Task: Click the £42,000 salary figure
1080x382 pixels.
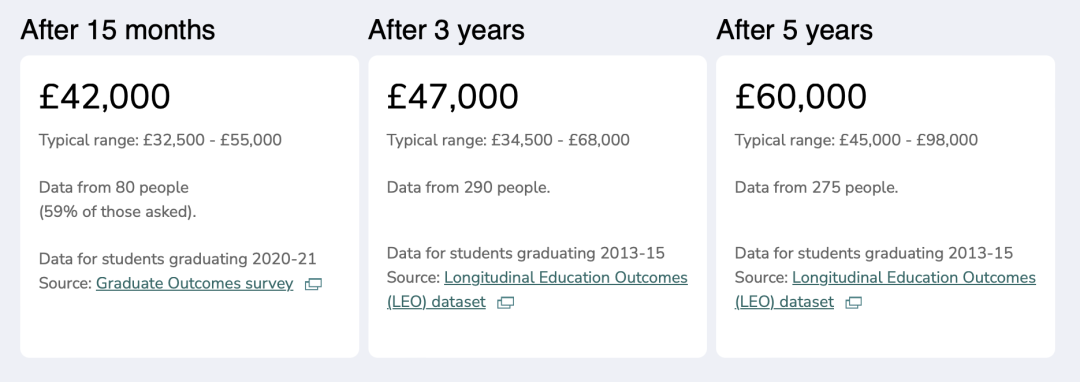Action: point(104,96)
